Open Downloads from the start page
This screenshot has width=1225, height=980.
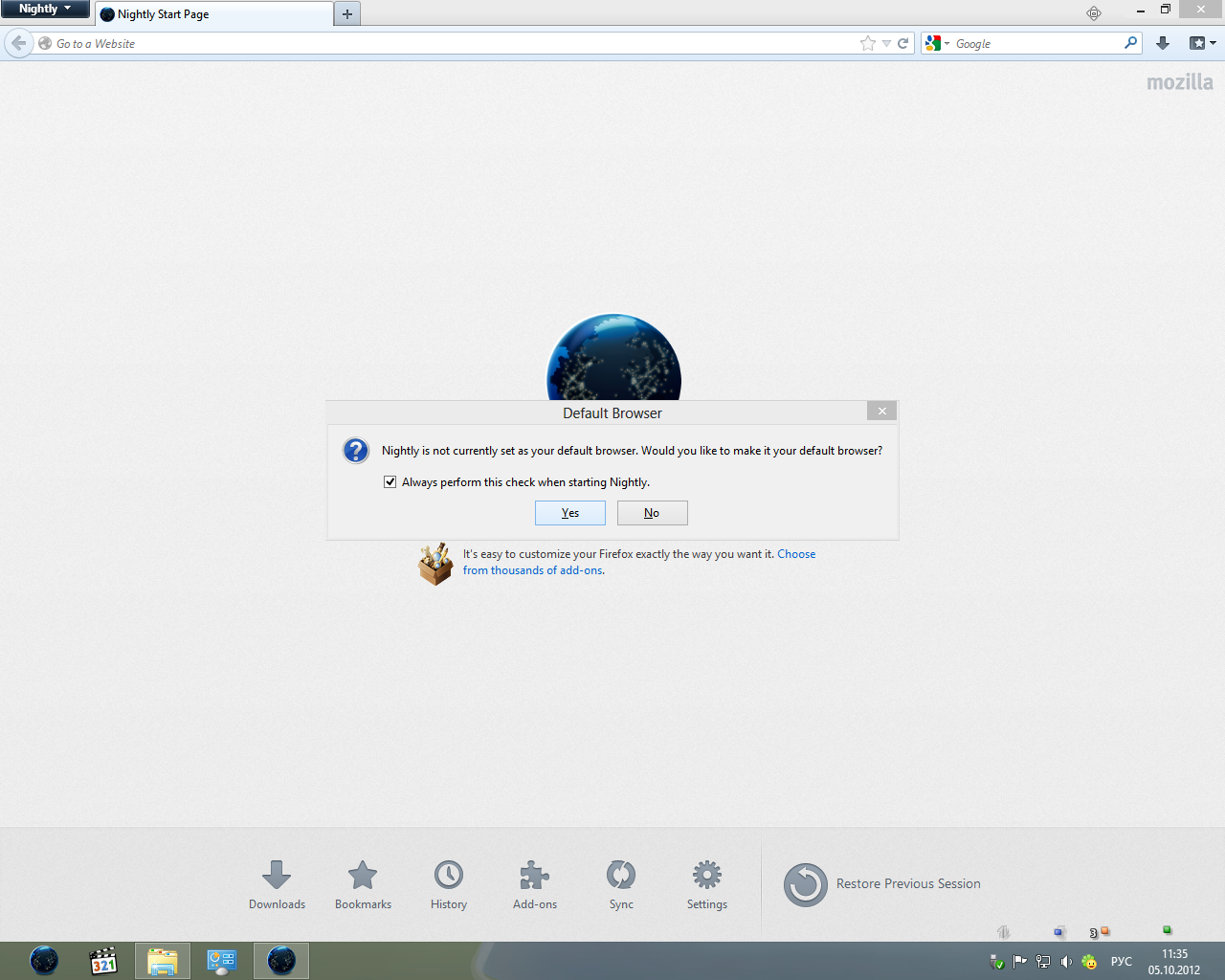click(277, 884)
